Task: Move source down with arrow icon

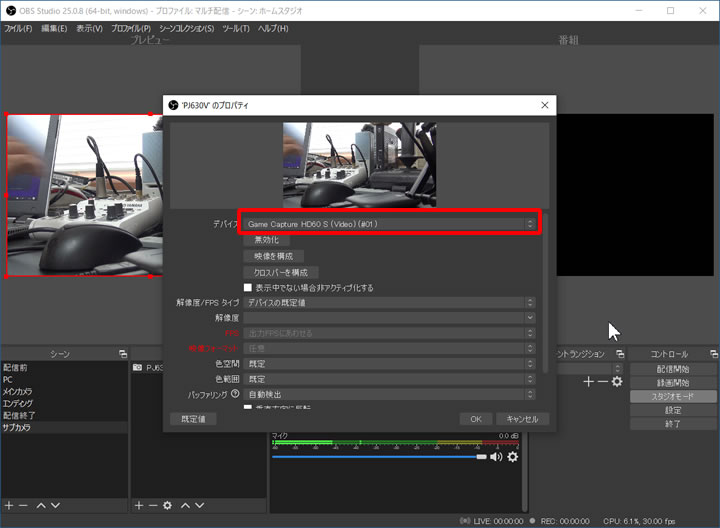Action: 200,506
